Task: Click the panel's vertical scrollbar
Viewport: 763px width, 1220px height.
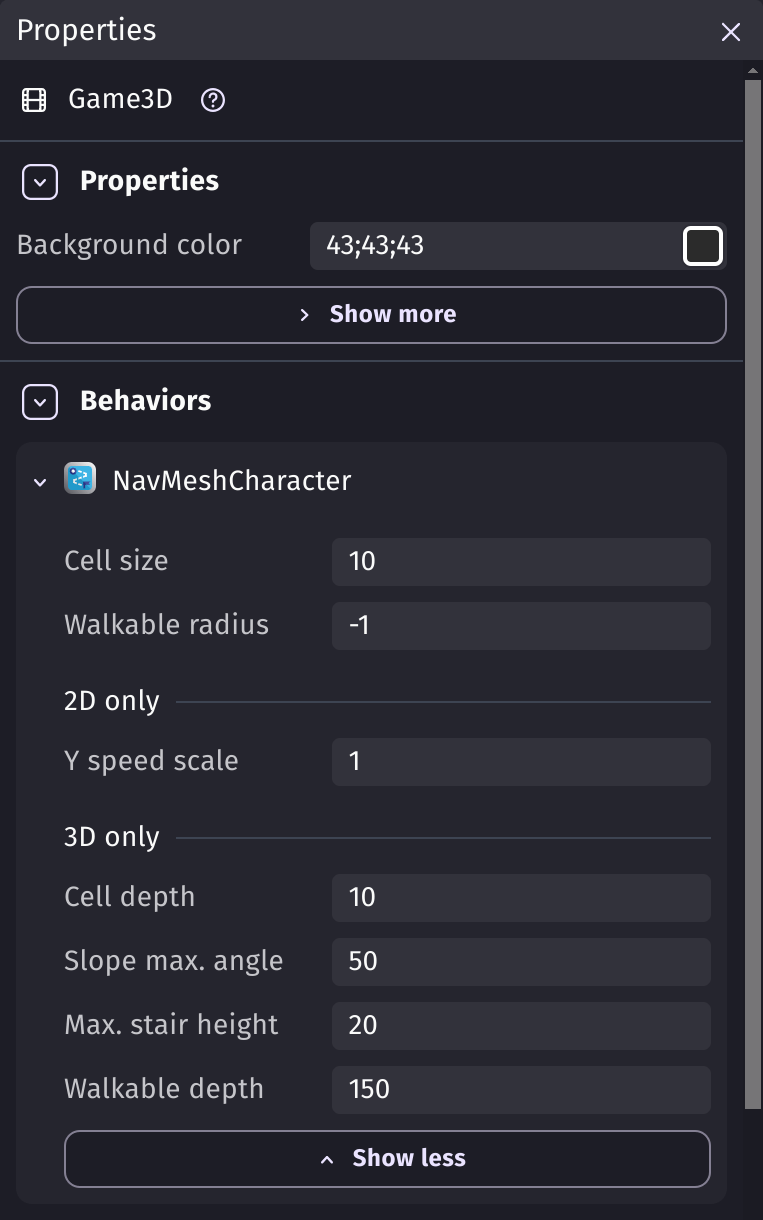Action: point(753,594)
